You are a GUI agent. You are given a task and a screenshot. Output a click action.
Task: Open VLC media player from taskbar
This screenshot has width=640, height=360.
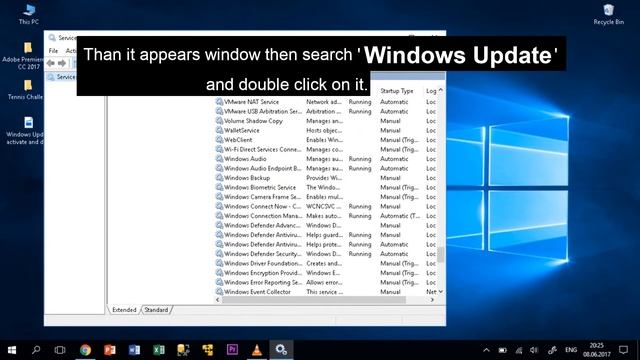pyautogui.click(x=257, y=350)
